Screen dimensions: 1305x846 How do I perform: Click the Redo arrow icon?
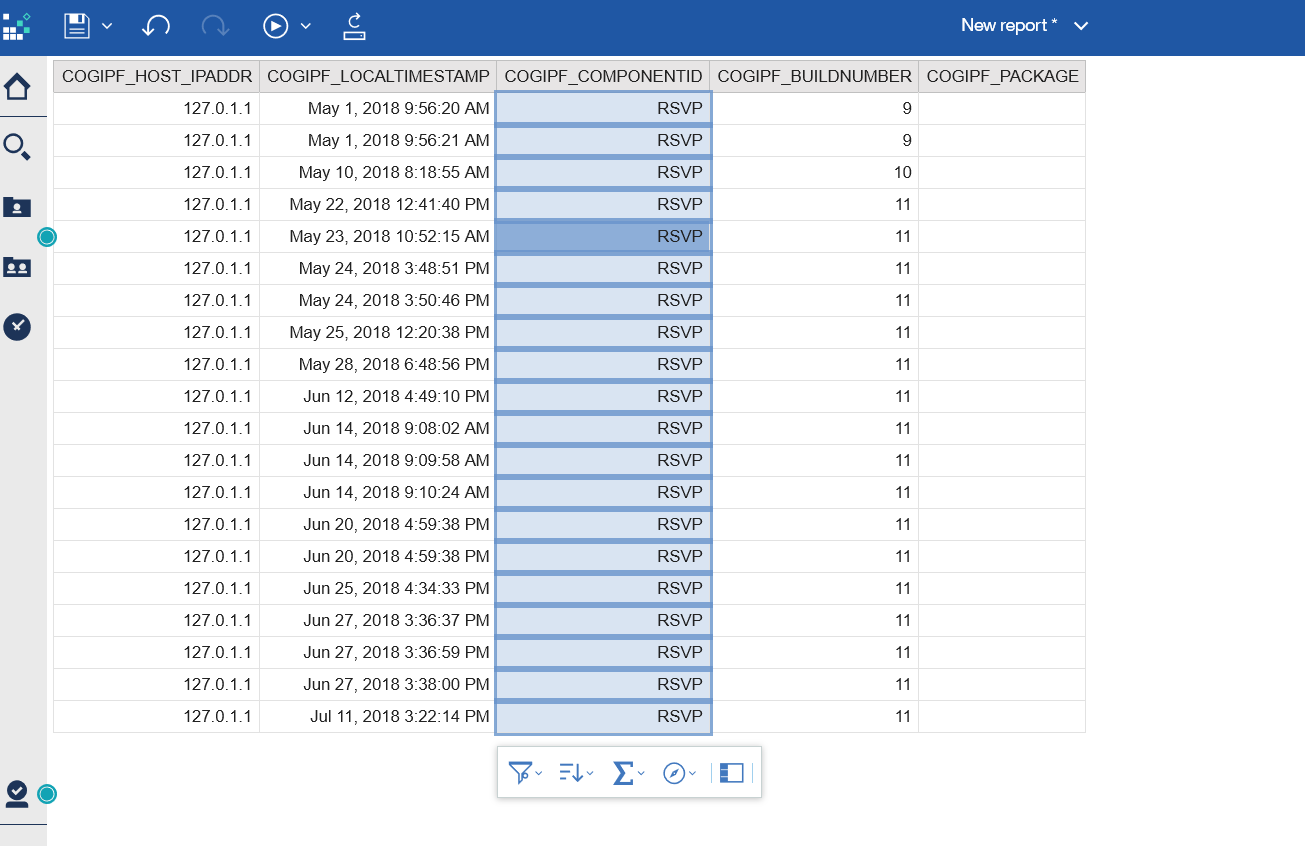(215, 26)
